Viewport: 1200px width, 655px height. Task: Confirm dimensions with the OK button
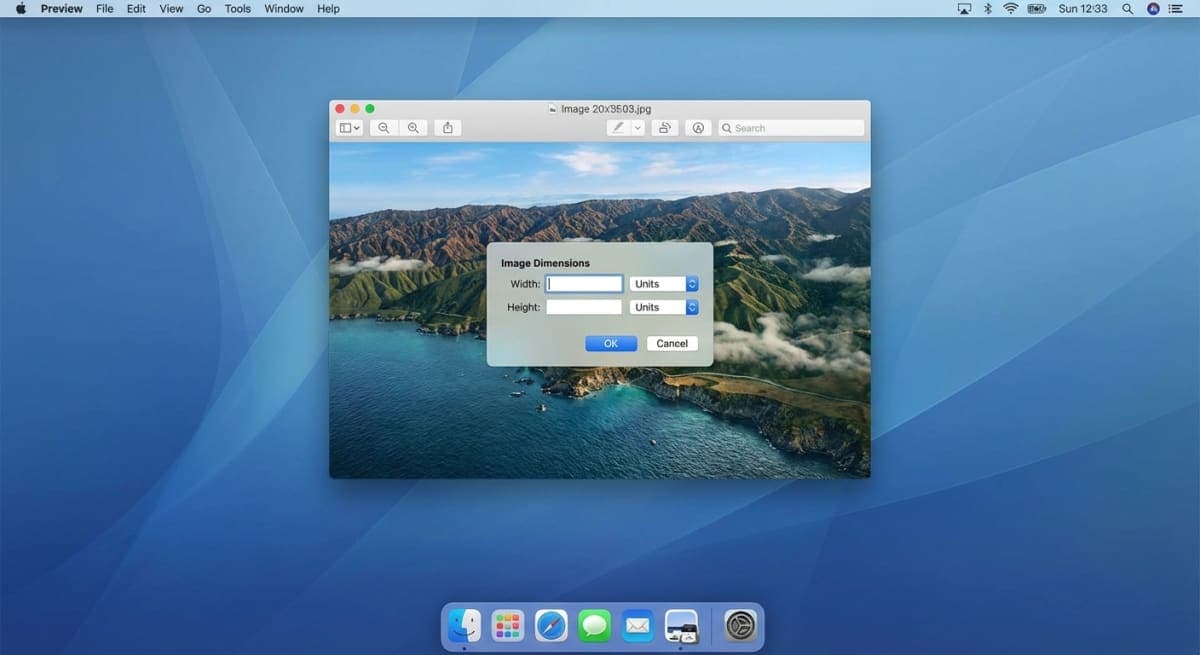click(610, 343)
